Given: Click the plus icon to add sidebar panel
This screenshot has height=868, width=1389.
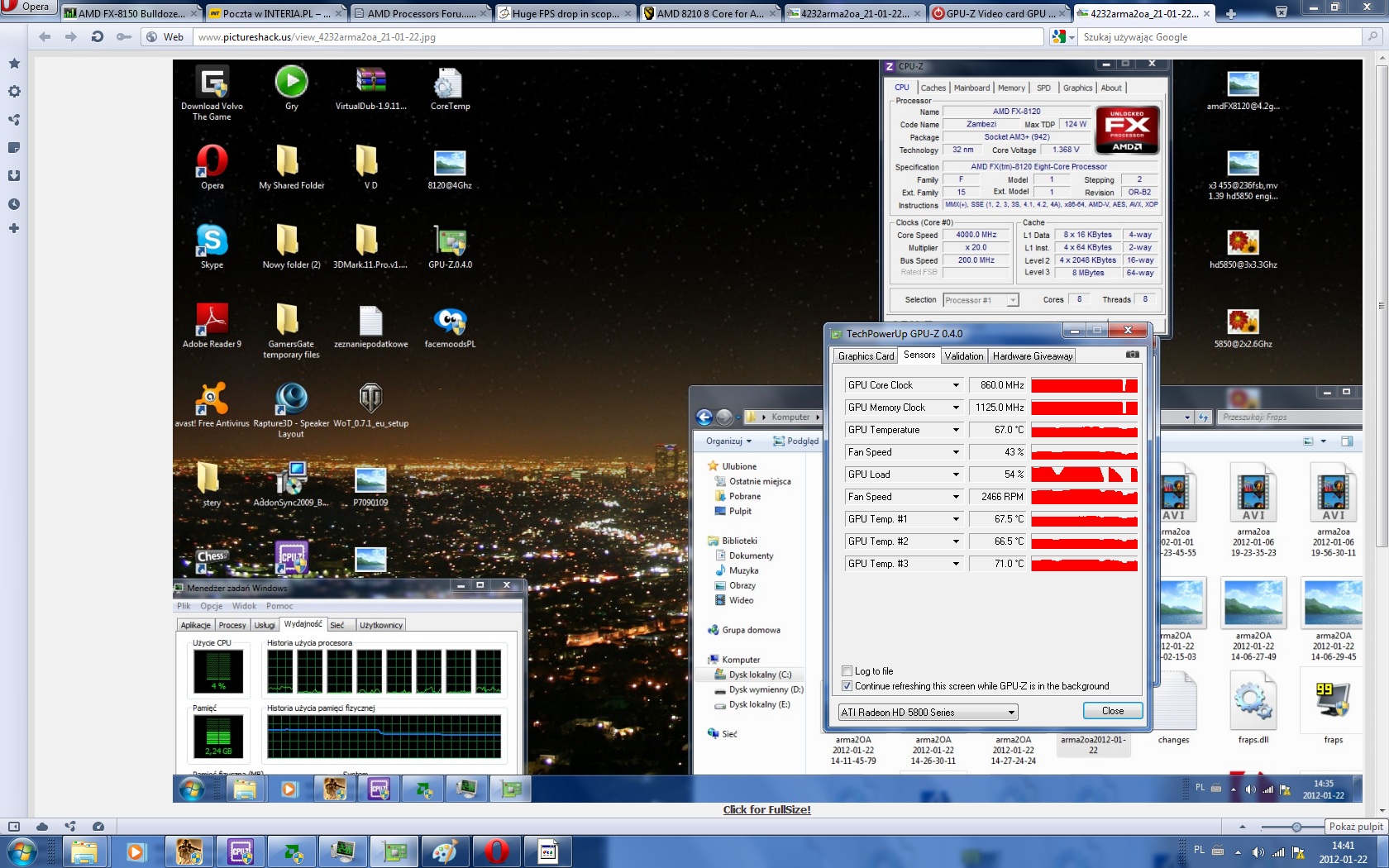Looking at the screenshot, I should click(x=14, y=228).
